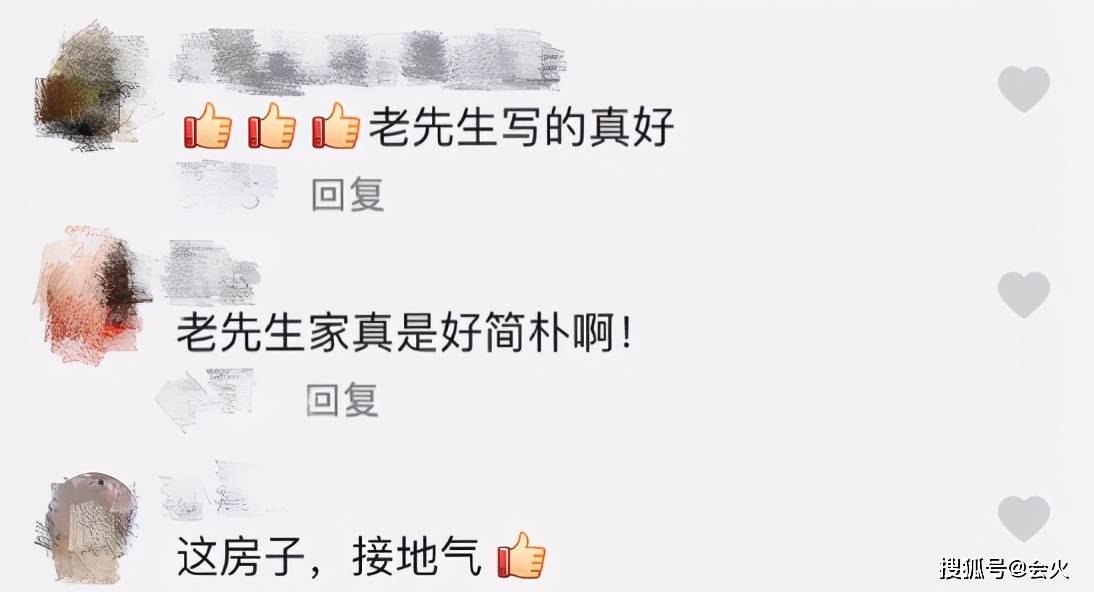The image size is (1094, 592).
Task: Select the comment text "老先生写的真好"
Action: pyautogui.click(x=521, y=127)
